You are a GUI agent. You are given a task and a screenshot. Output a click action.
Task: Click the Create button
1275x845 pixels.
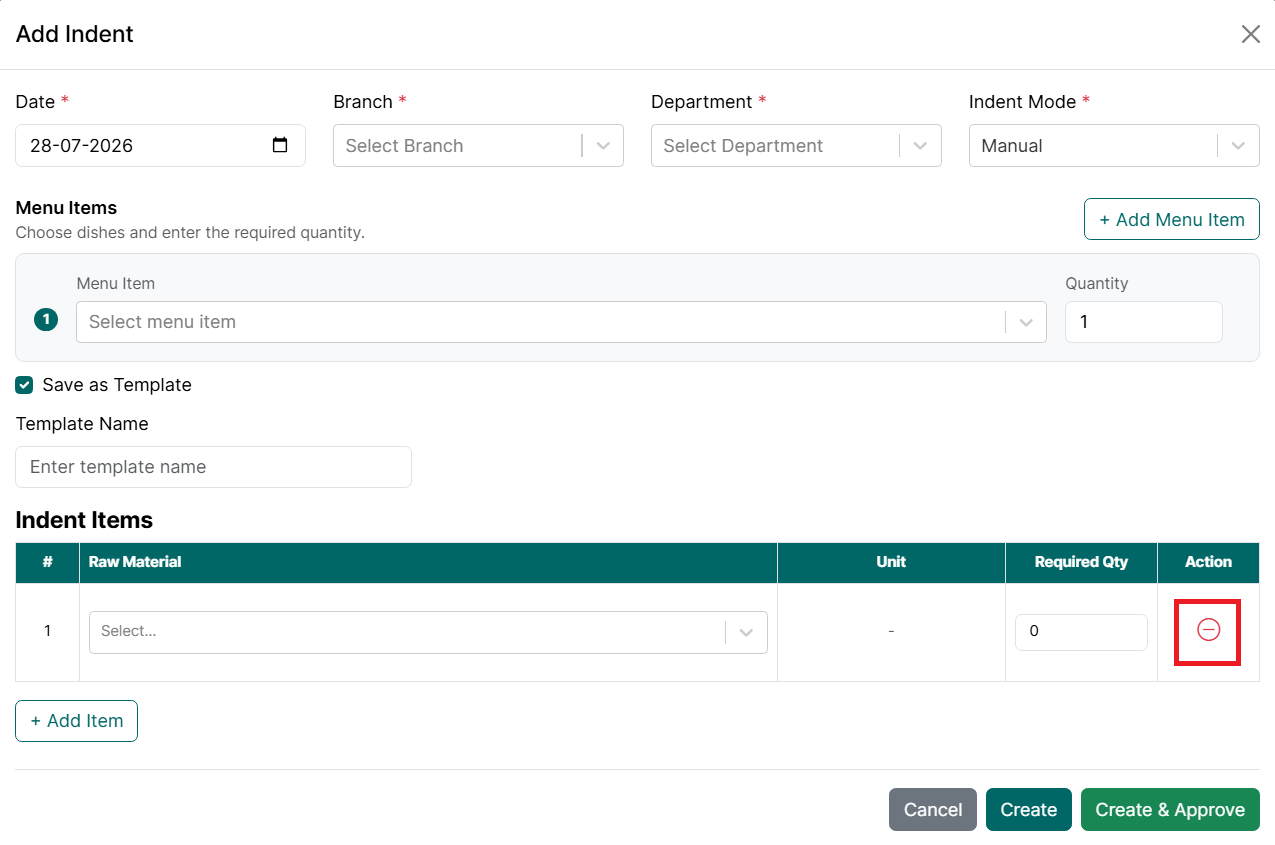(x=1029, y=810)
